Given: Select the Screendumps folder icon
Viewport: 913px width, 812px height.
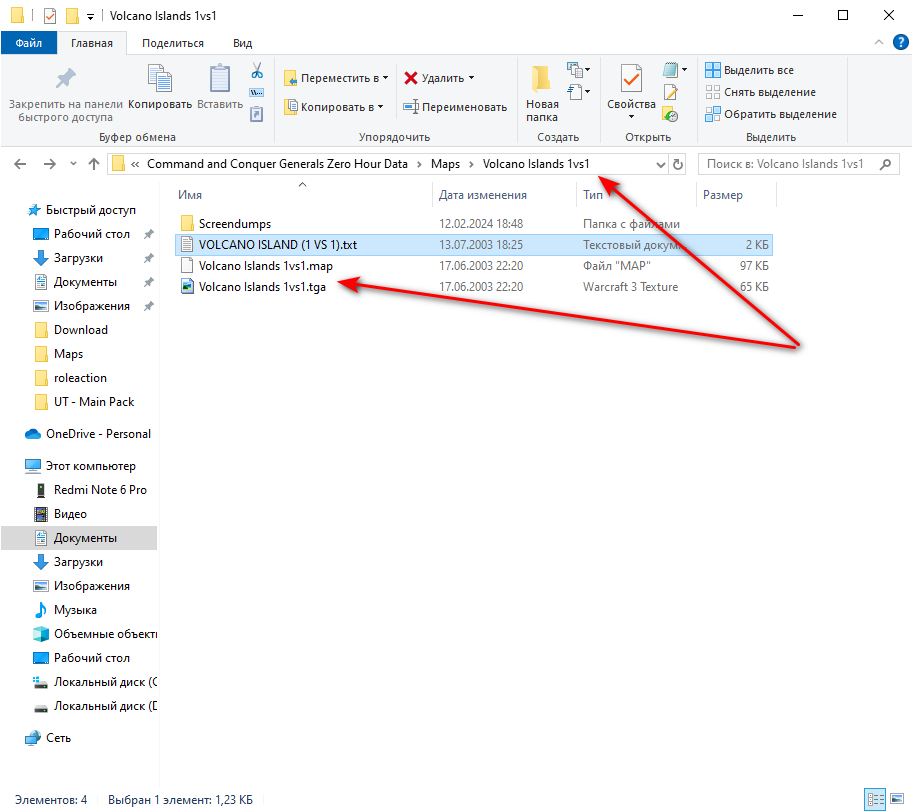Looking at the screenshot, I should pyautogui.click(x=187, y=224).
